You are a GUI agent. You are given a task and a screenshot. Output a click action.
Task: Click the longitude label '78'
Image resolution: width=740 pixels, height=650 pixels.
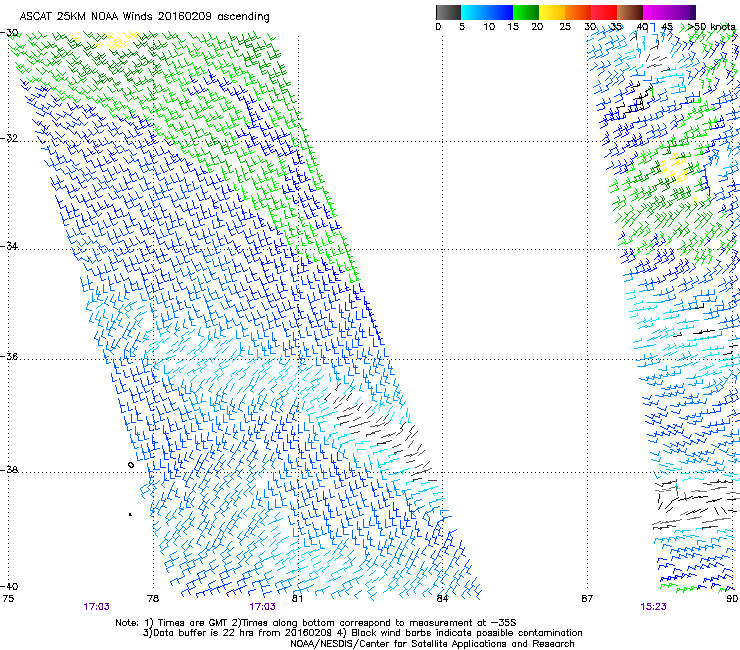click(153, 599)
